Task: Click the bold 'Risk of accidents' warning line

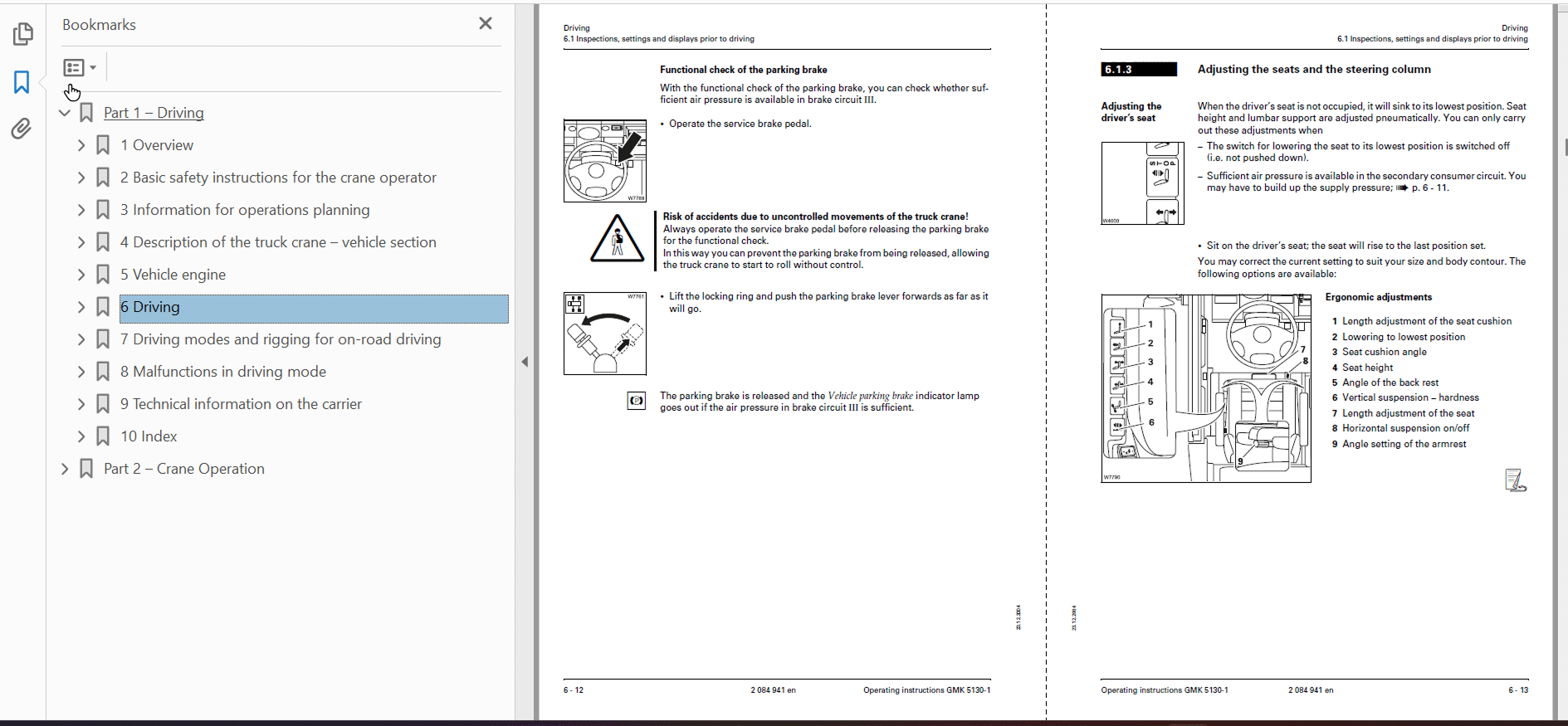Action: 815,217
